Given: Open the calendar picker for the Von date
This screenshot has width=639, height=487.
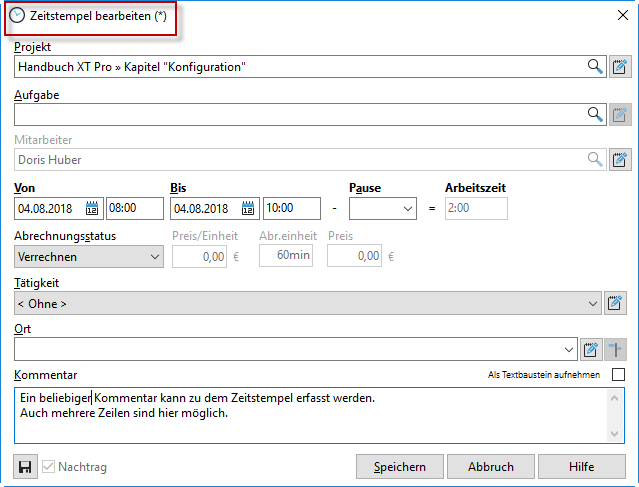Looking at the screenshot, I should click(x=92, y=209).
